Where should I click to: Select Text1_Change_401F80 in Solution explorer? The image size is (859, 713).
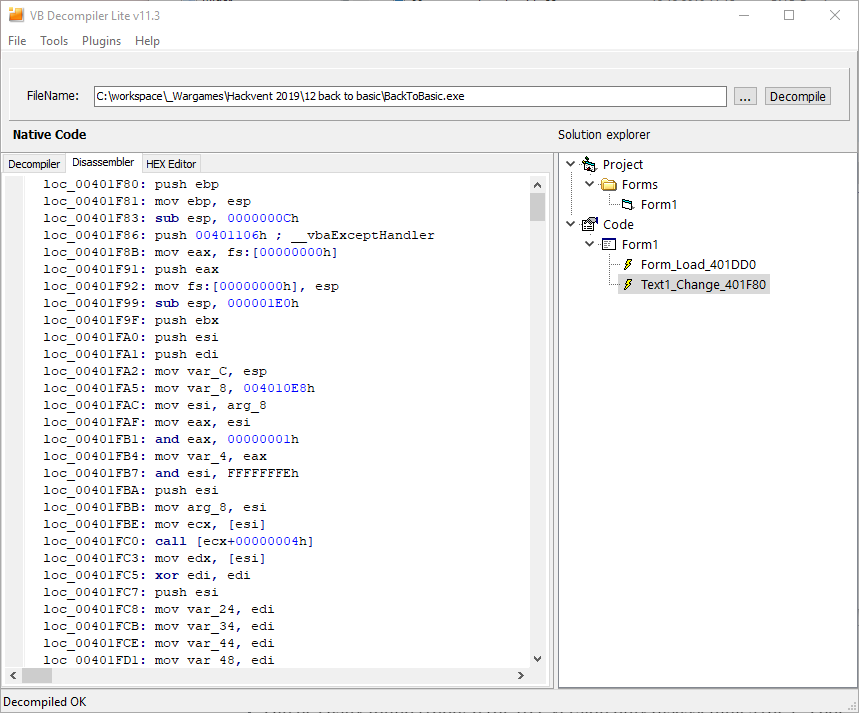coord(703,284)
